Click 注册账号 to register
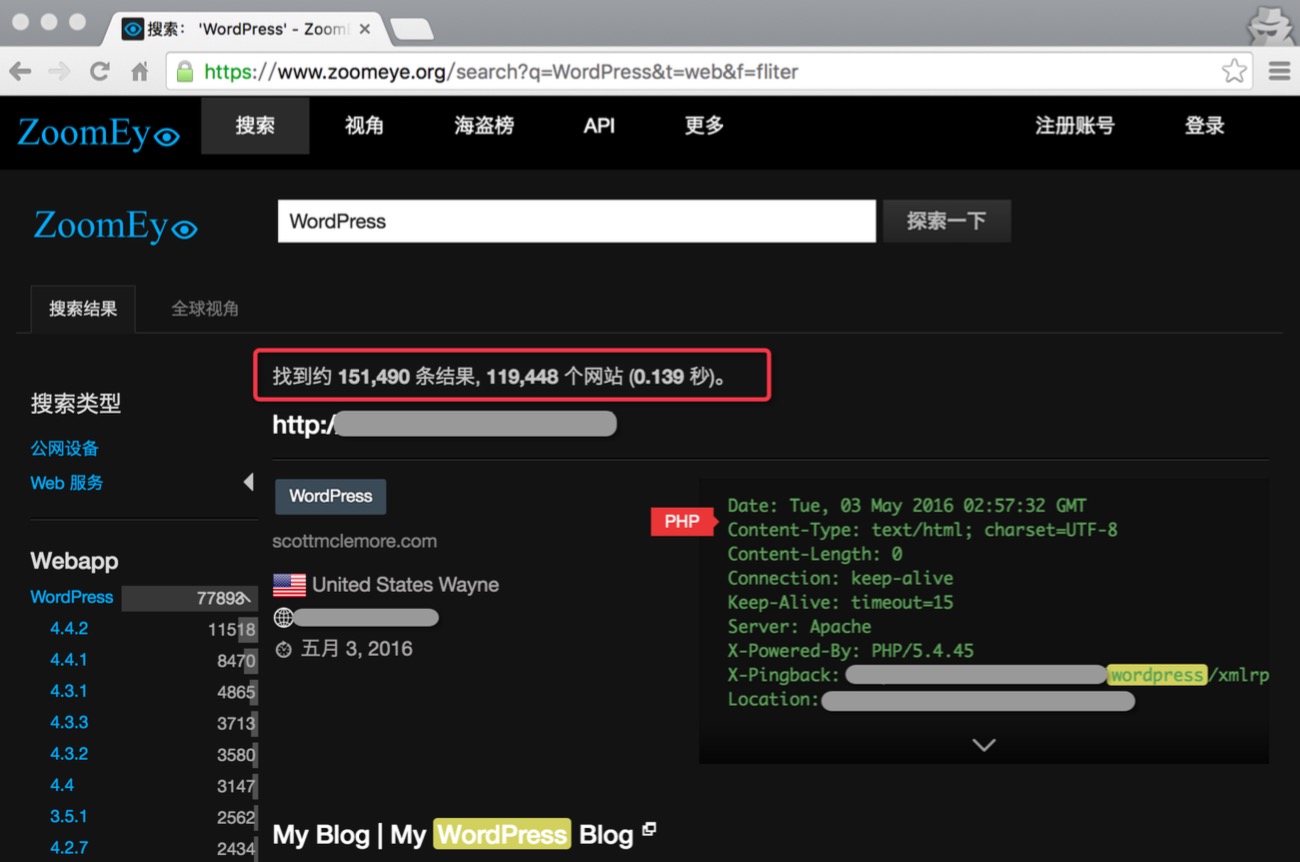 point(1074,126)
